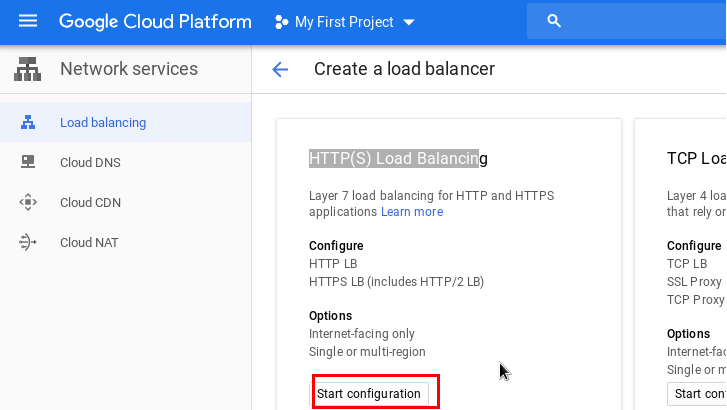This screenshot has height=410, width=727.
Task: Click the Cloud CDN sidebar icon
Action: (x=28, y=202)
